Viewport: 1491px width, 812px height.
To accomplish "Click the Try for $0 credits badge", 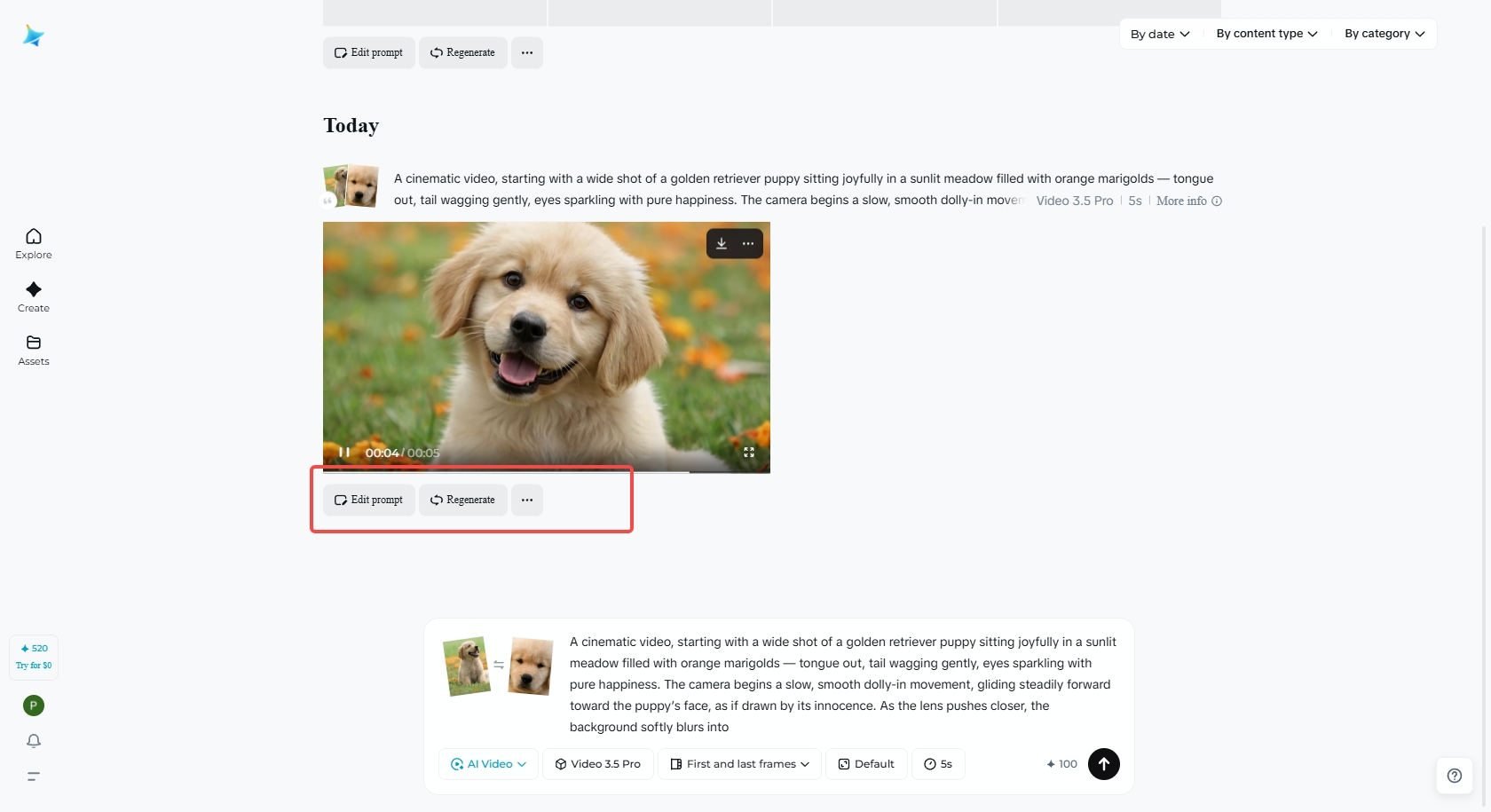I will click(33, 657).
